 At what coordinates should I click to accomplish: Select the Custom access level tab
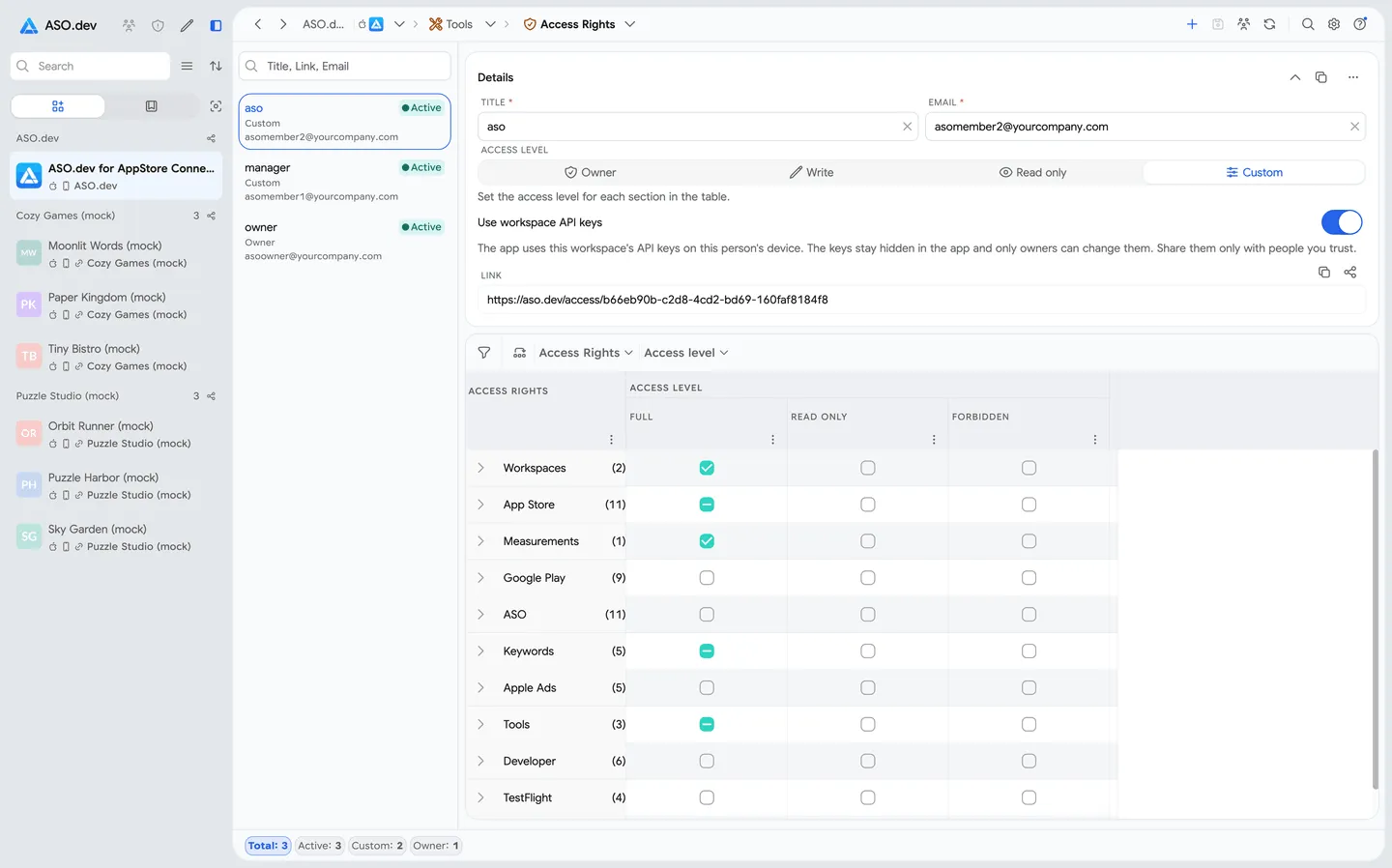pos(1254,172)
